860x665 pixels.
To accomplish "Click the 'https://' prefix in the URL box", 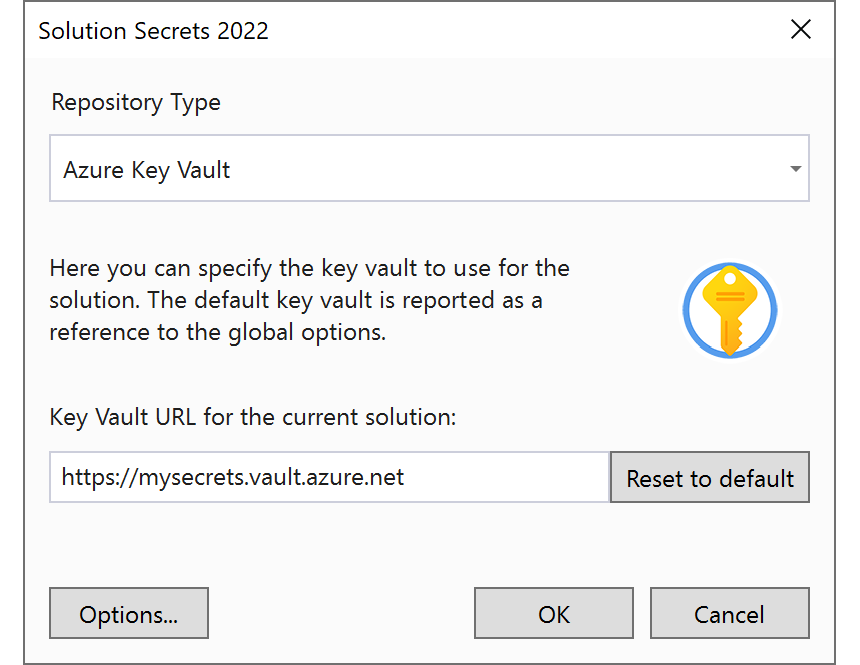I will pos(98,477).
